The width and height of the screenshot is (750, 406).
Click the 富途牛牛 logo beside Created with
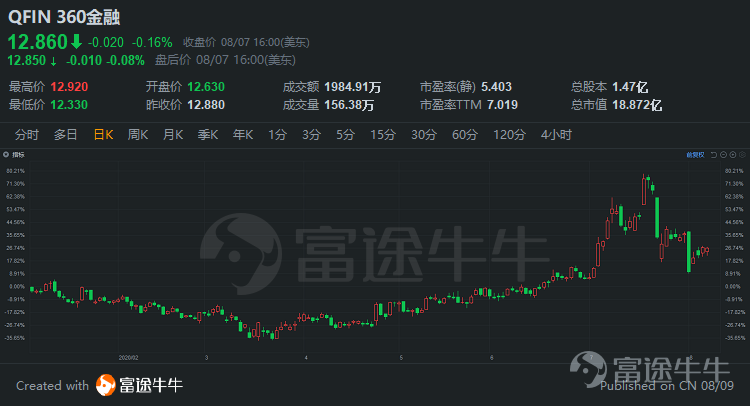139,385
